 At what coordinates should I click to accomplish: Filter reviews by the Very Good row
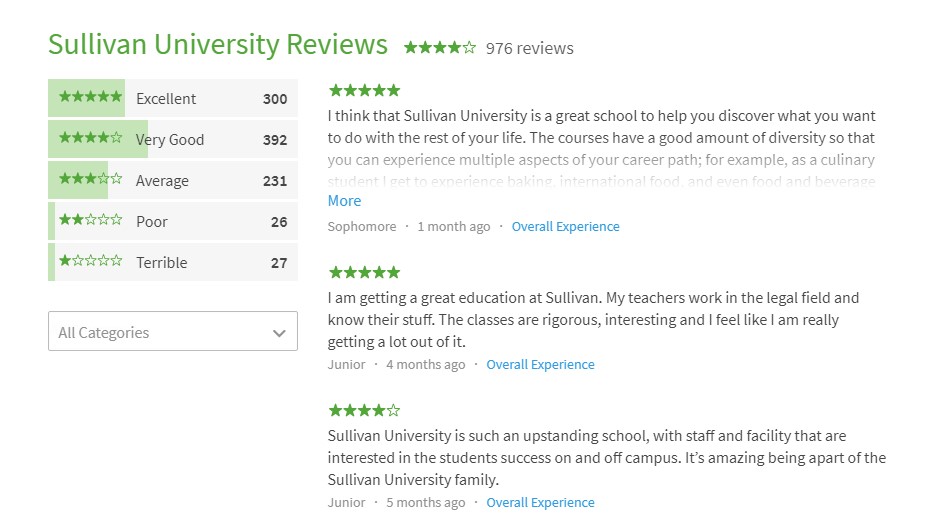click(x=173, y=139)
